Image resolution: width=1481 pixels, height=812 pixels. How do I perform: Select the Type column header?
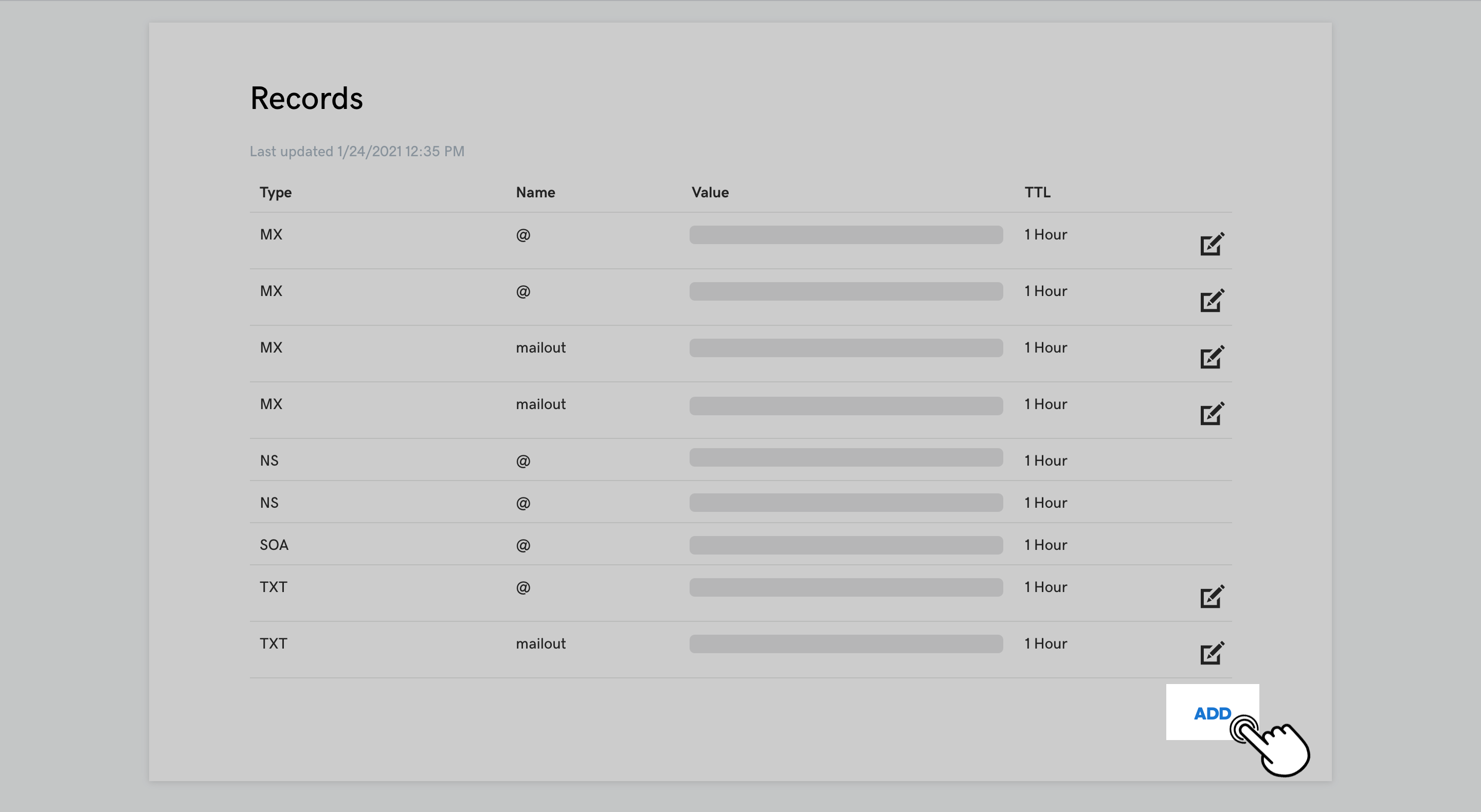[x=276, y=193]
